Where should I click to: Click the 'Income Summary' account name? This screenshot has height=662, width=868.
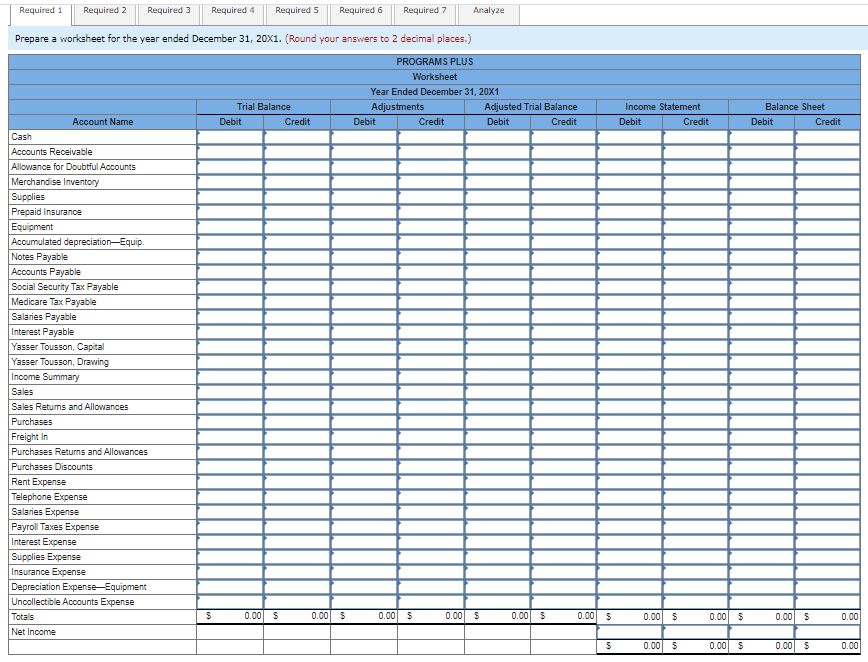coord(45,377)
